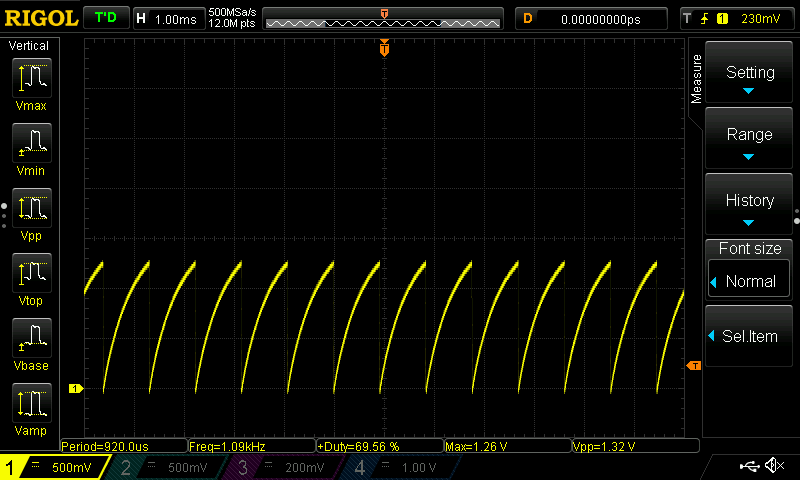Select the Vamp measurement icon
Viewport: 800px width, 480px height.
click(32, 403)
